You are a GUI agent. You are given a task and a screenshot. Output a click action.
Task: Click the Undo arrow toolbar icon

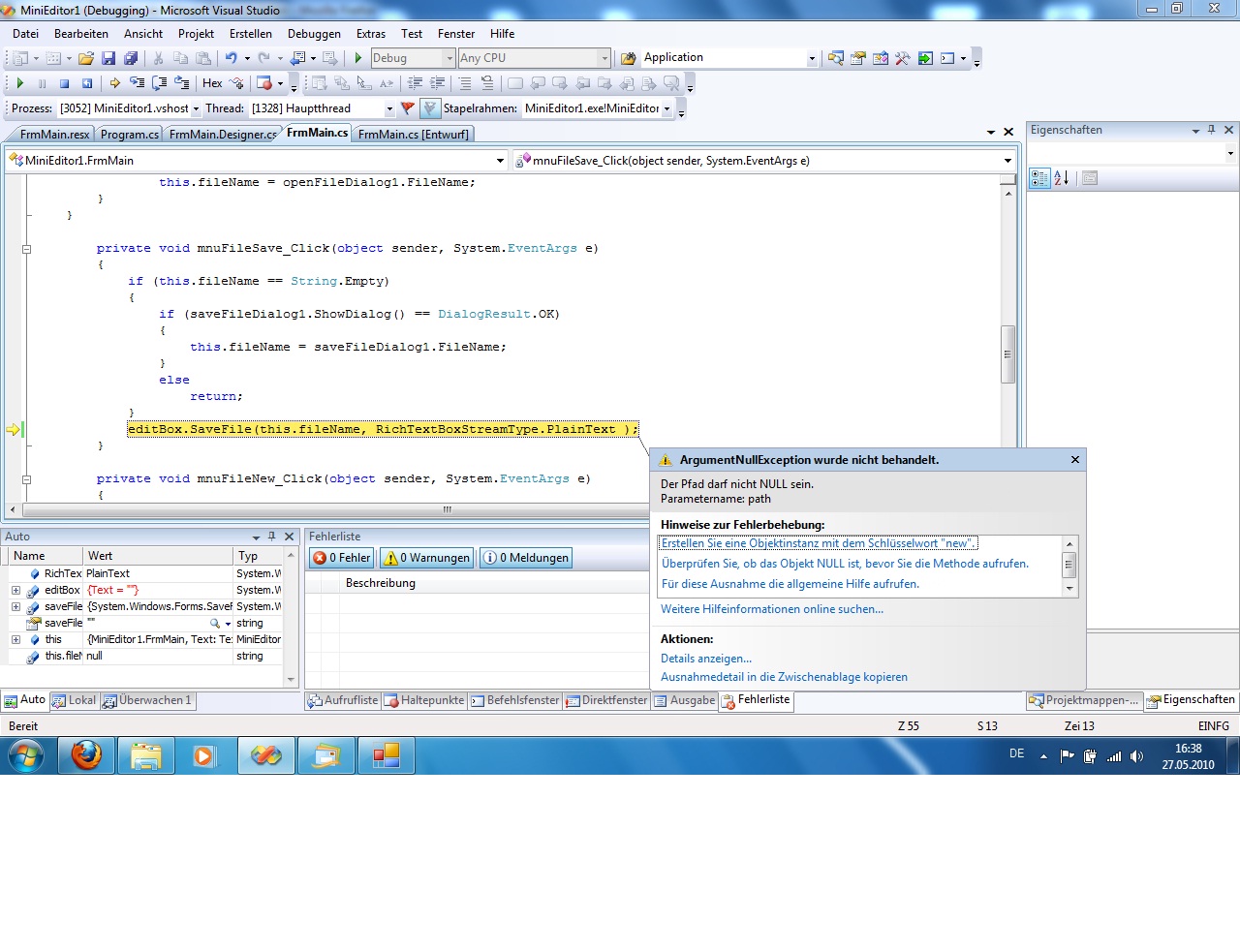pos(231,58)
